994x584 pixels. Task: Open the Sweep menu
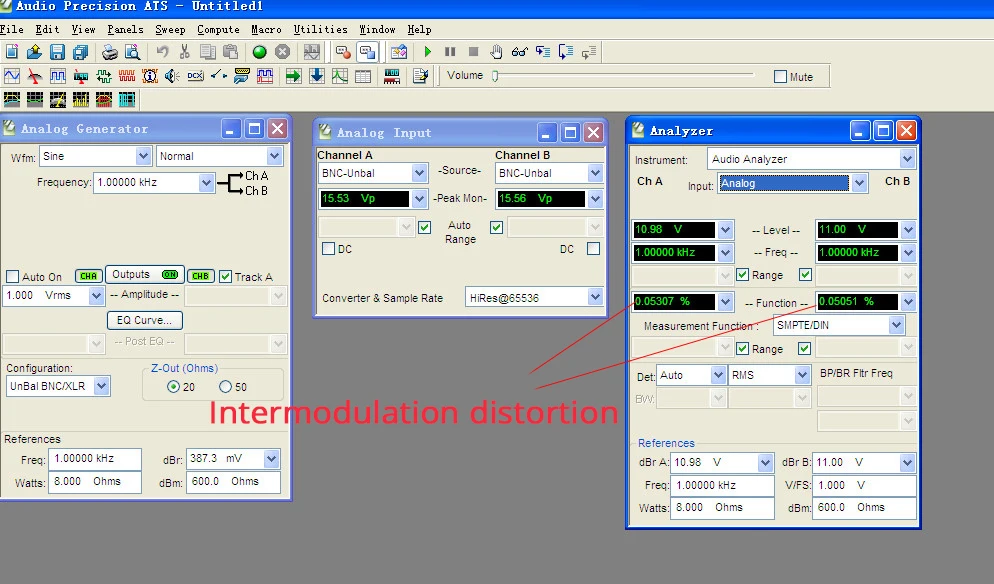click(170, 29)
